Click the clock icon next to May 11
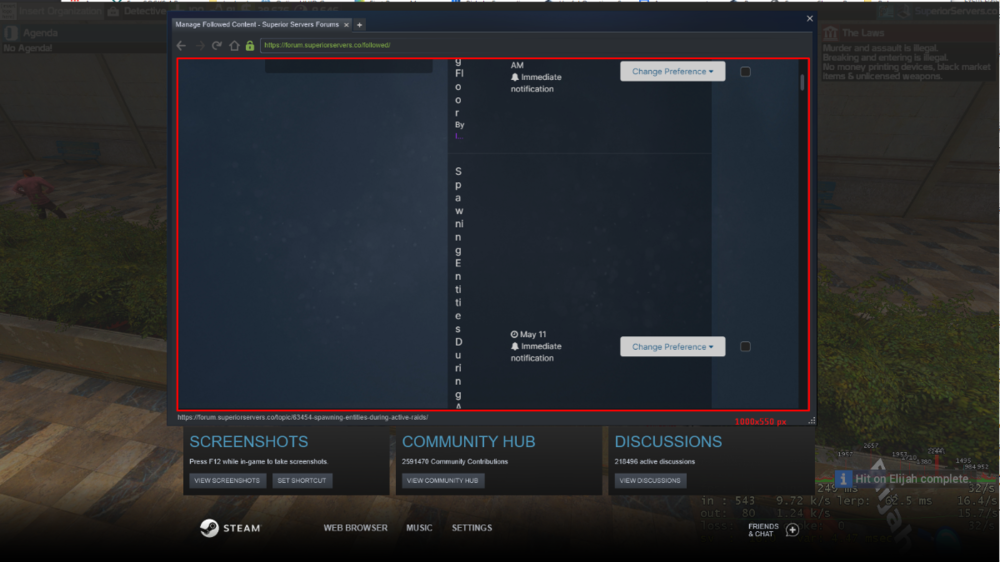The height and width of the screenshot is (562, 1000). (514, 334)
